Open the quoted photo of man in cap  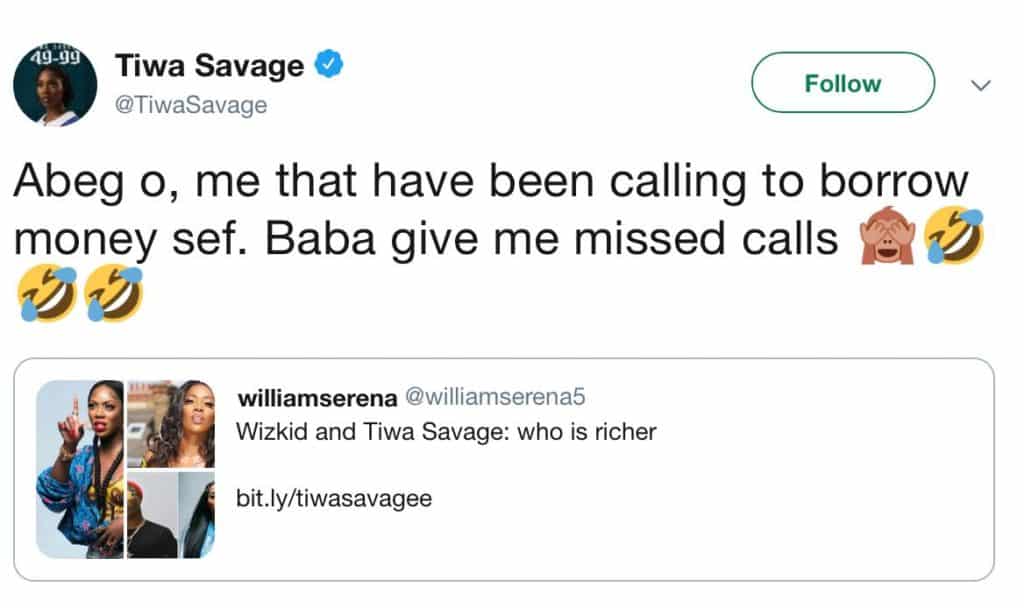(150, 514)
